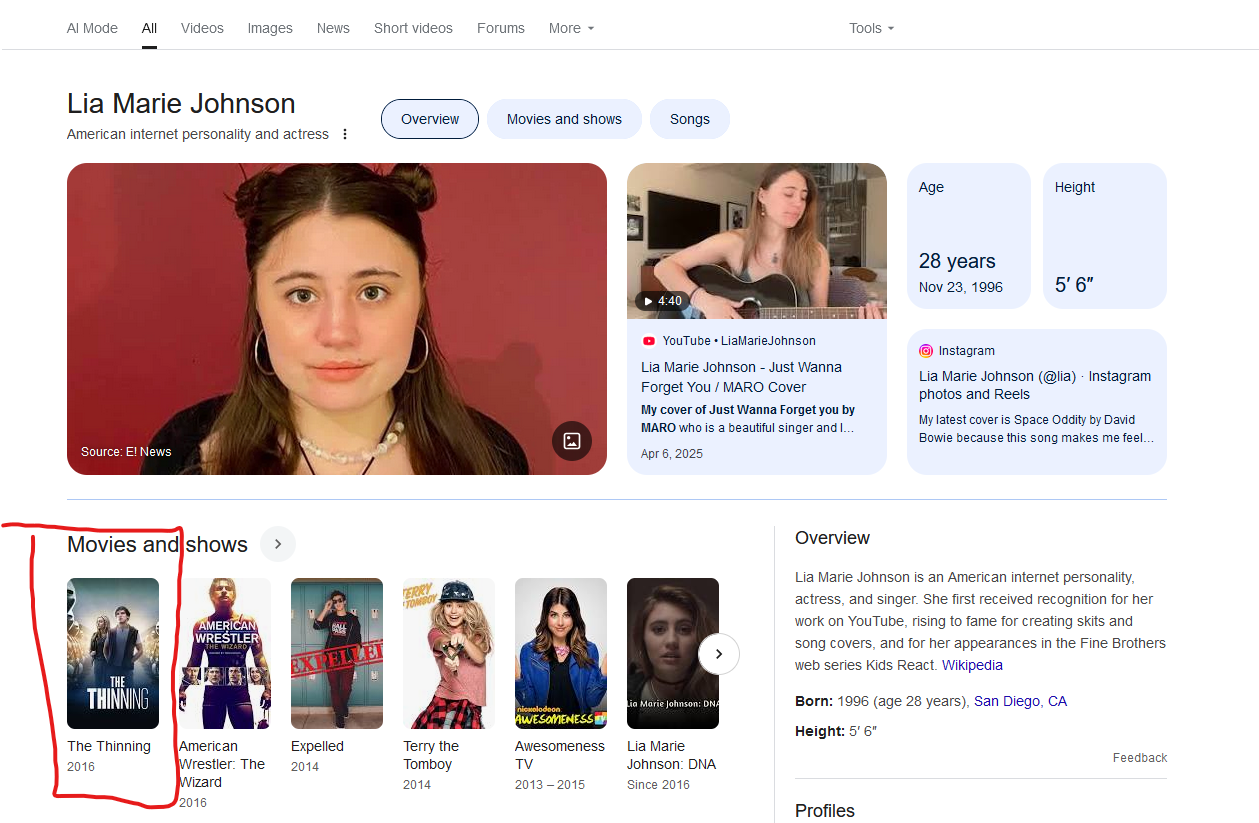Switch to the News tab

tap(333, 28)
